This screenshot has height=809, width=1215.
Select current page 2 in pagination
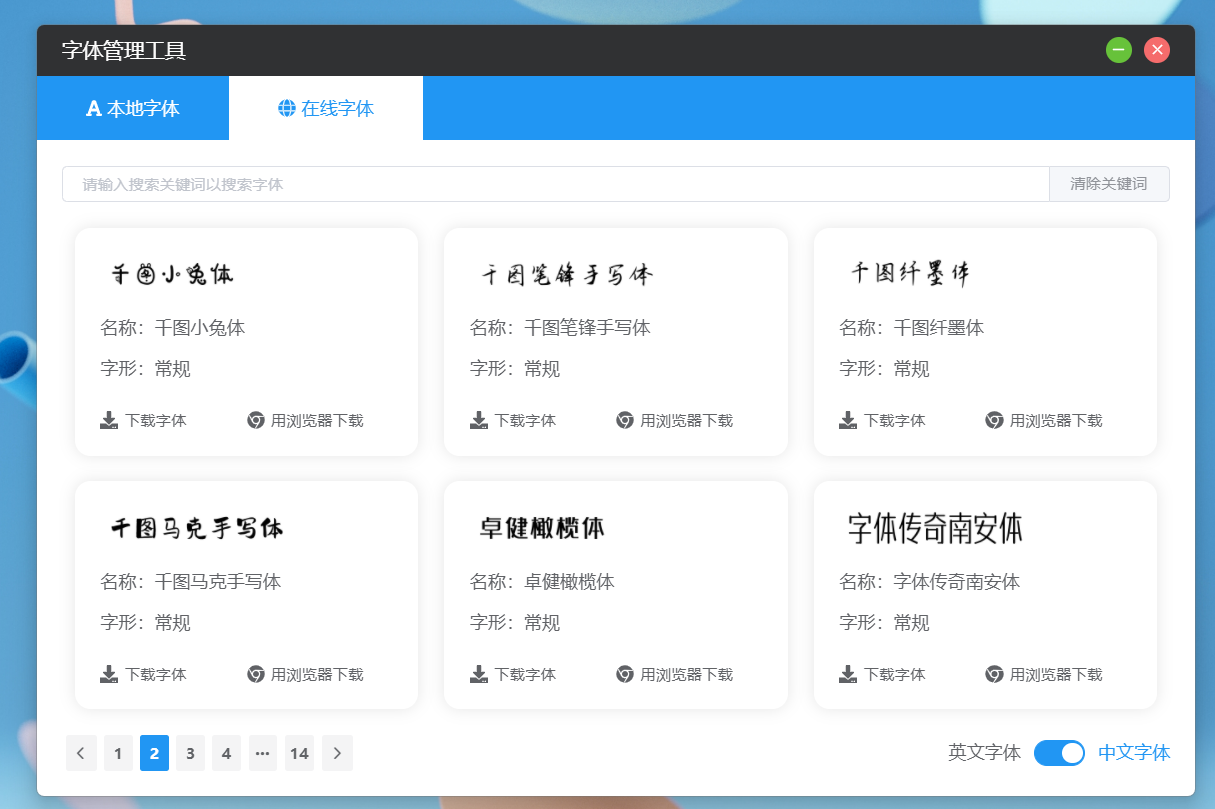[x=154, y=753]
